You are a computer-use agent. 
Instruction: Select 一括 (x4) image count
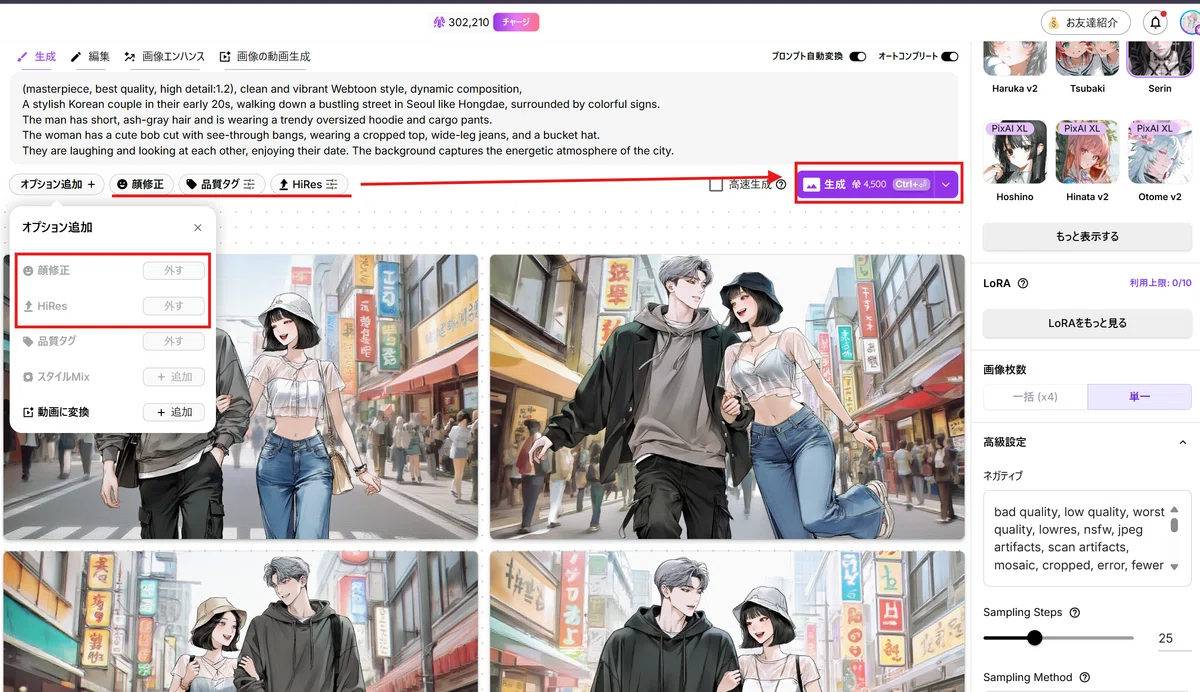tap(1036, 397)
